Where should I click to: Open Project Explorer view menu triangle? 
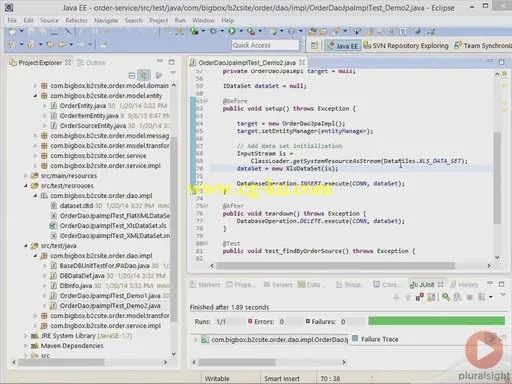pyautogui.click(x=173, y=72)
